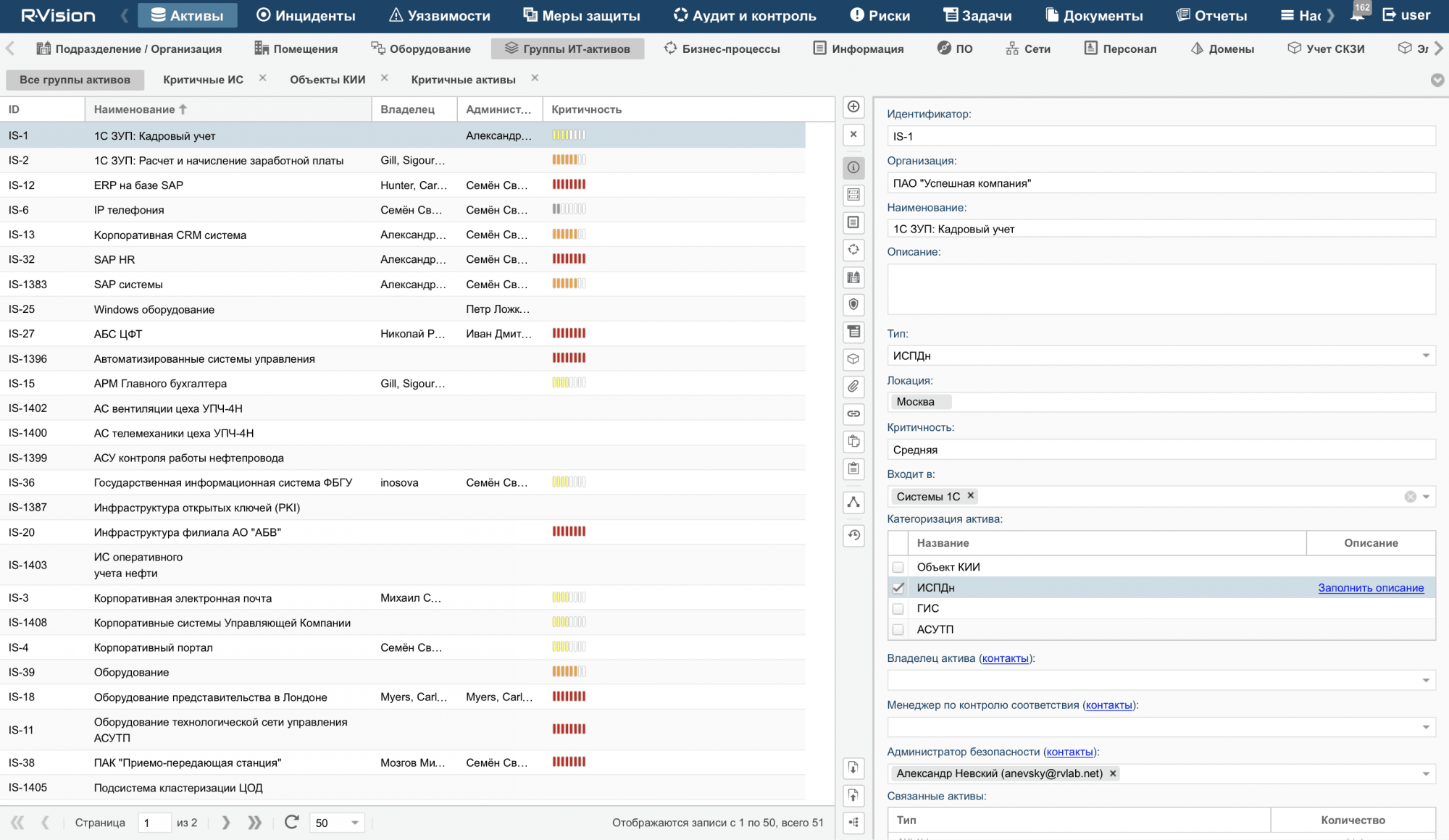Expand the Владелец актива dropdown
1449x840 pixels.
(x=1425, y=680)
